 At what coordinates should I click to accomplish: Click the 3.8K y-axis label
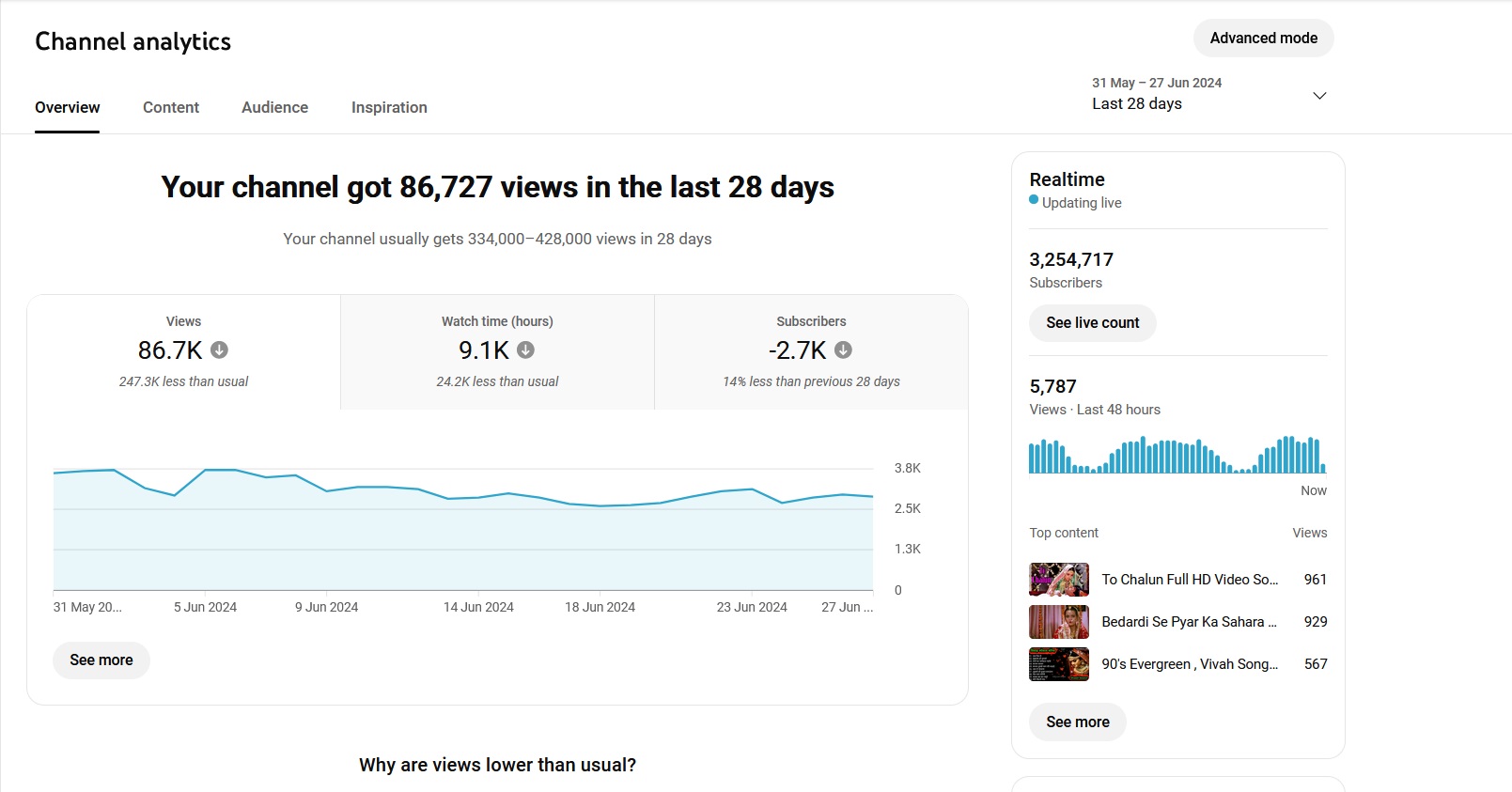908,468
